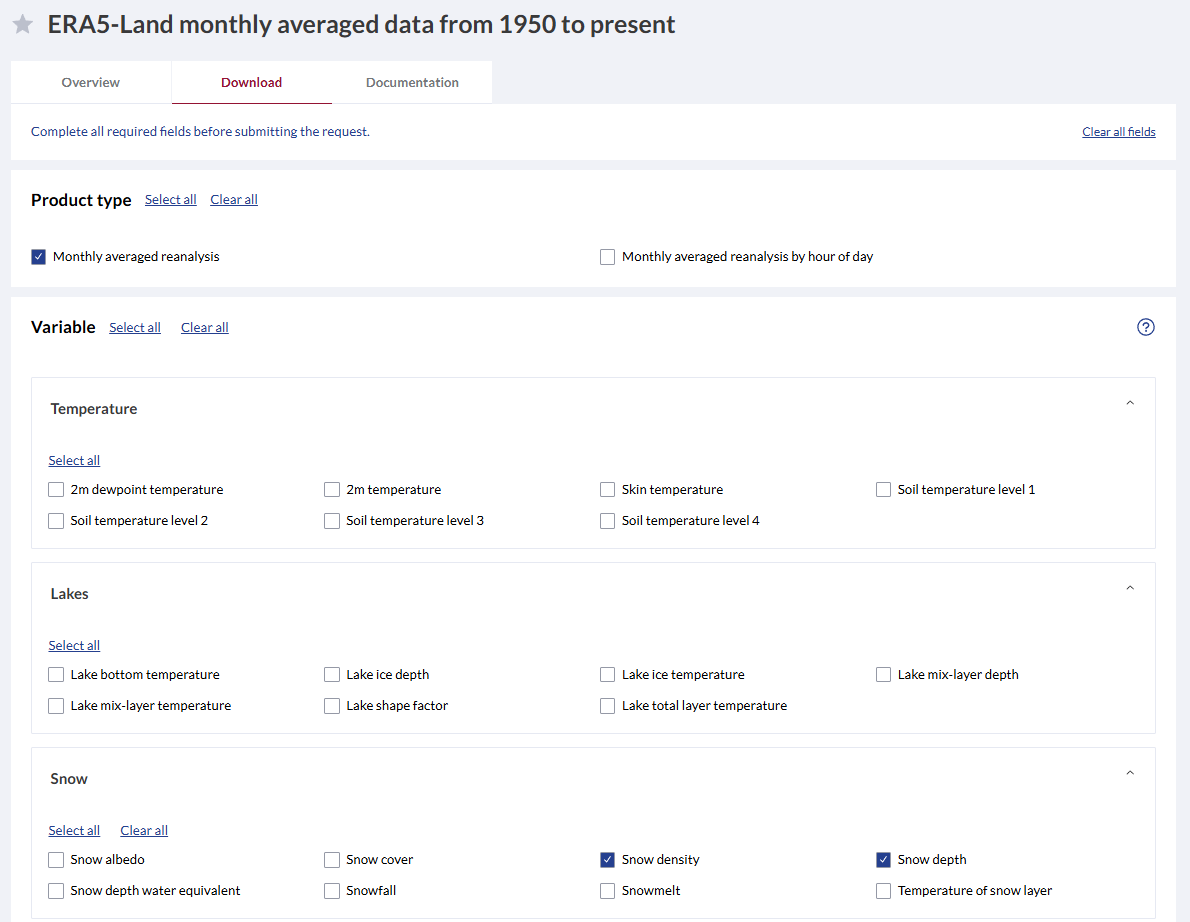Select all in the Lakes group

pos(74,646)
